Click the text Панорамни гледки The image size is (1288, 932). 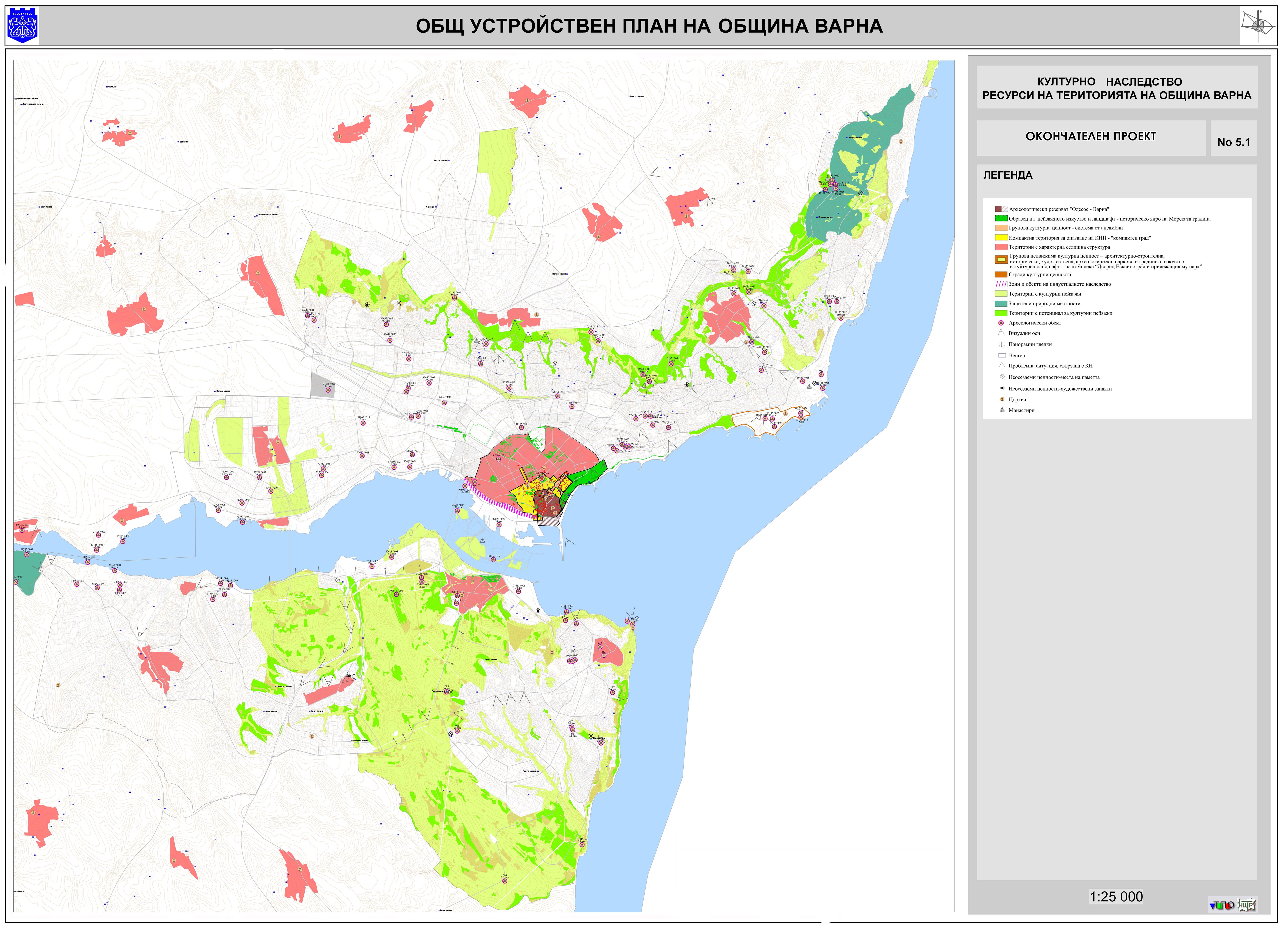pyautogui.click(x=1030, y=345)
